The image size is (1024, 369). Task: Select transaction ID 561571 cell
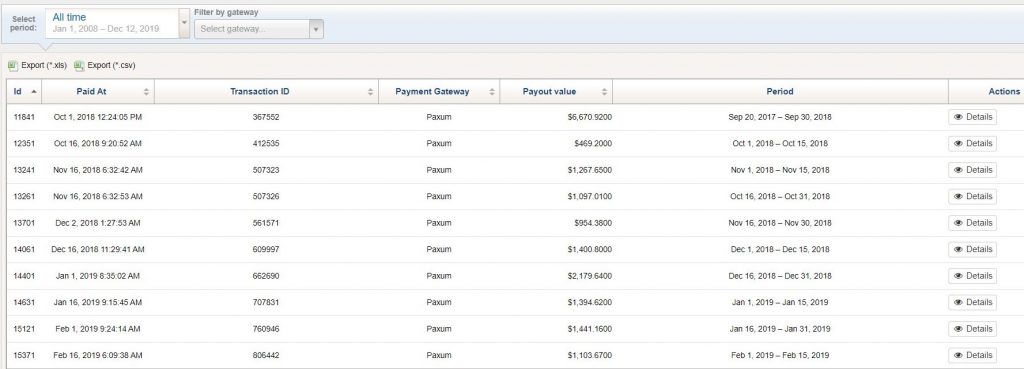point(266,223)
